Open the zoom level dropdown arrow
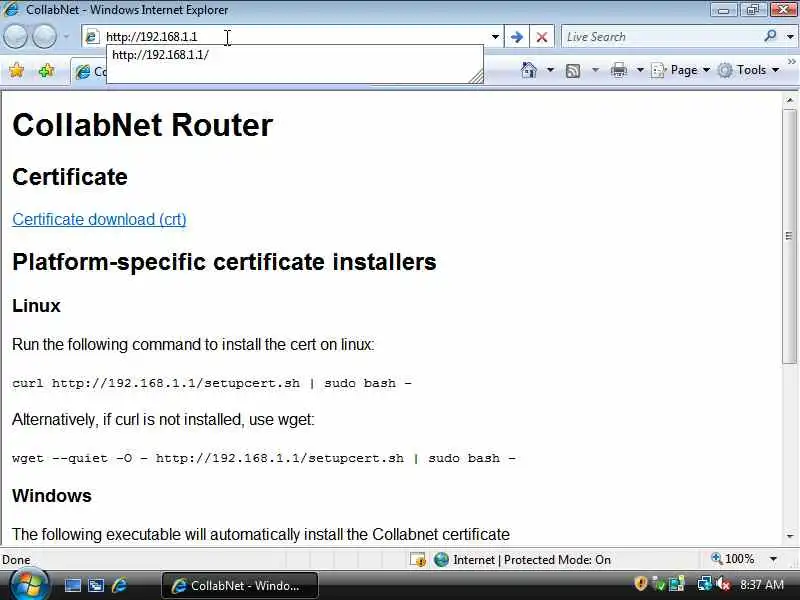The image size is (800, 600). (773, 559)
